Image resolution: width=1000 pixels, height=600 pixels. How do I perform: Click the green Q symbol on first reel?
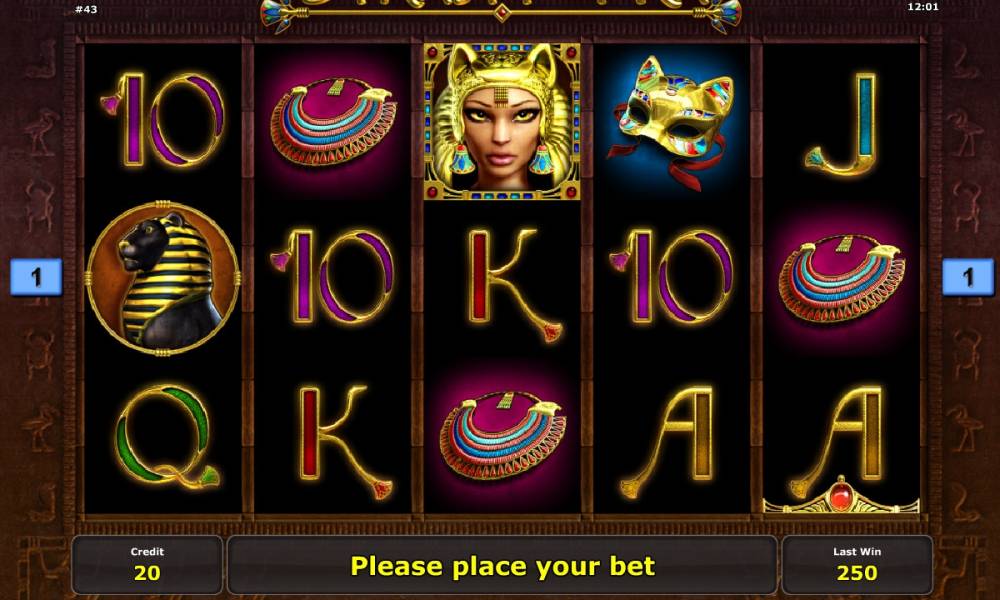click(x=166, y=436)
